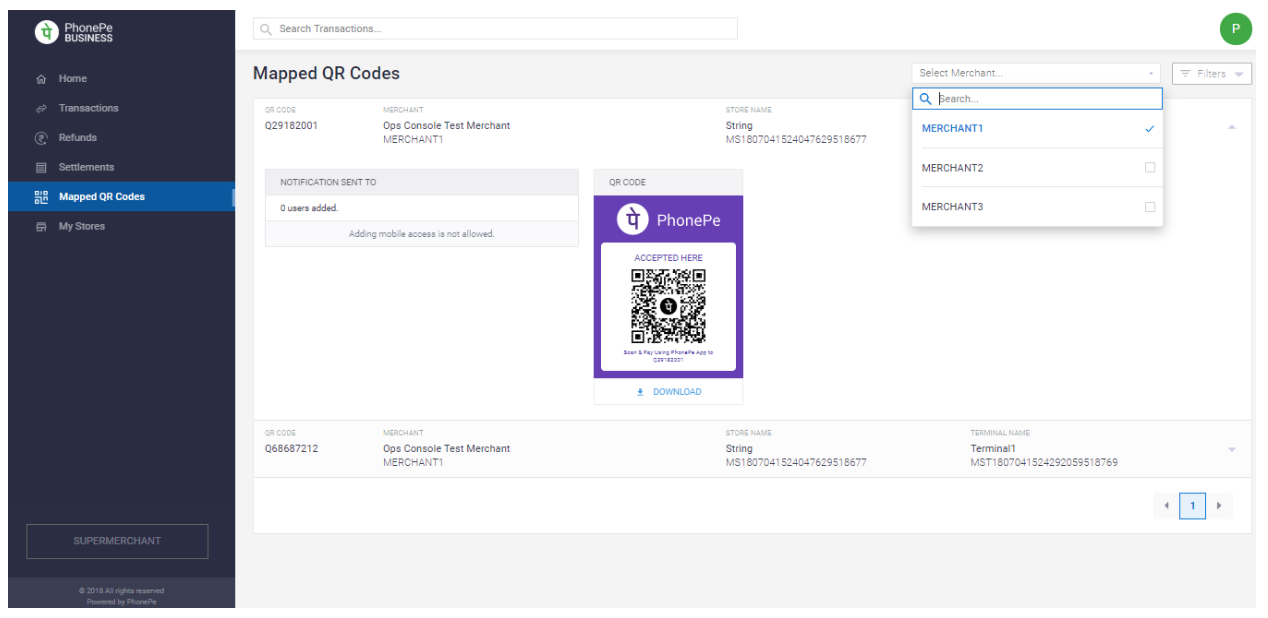Open the Select Merchant dropdown
1268x618 pixels.
1036,73
